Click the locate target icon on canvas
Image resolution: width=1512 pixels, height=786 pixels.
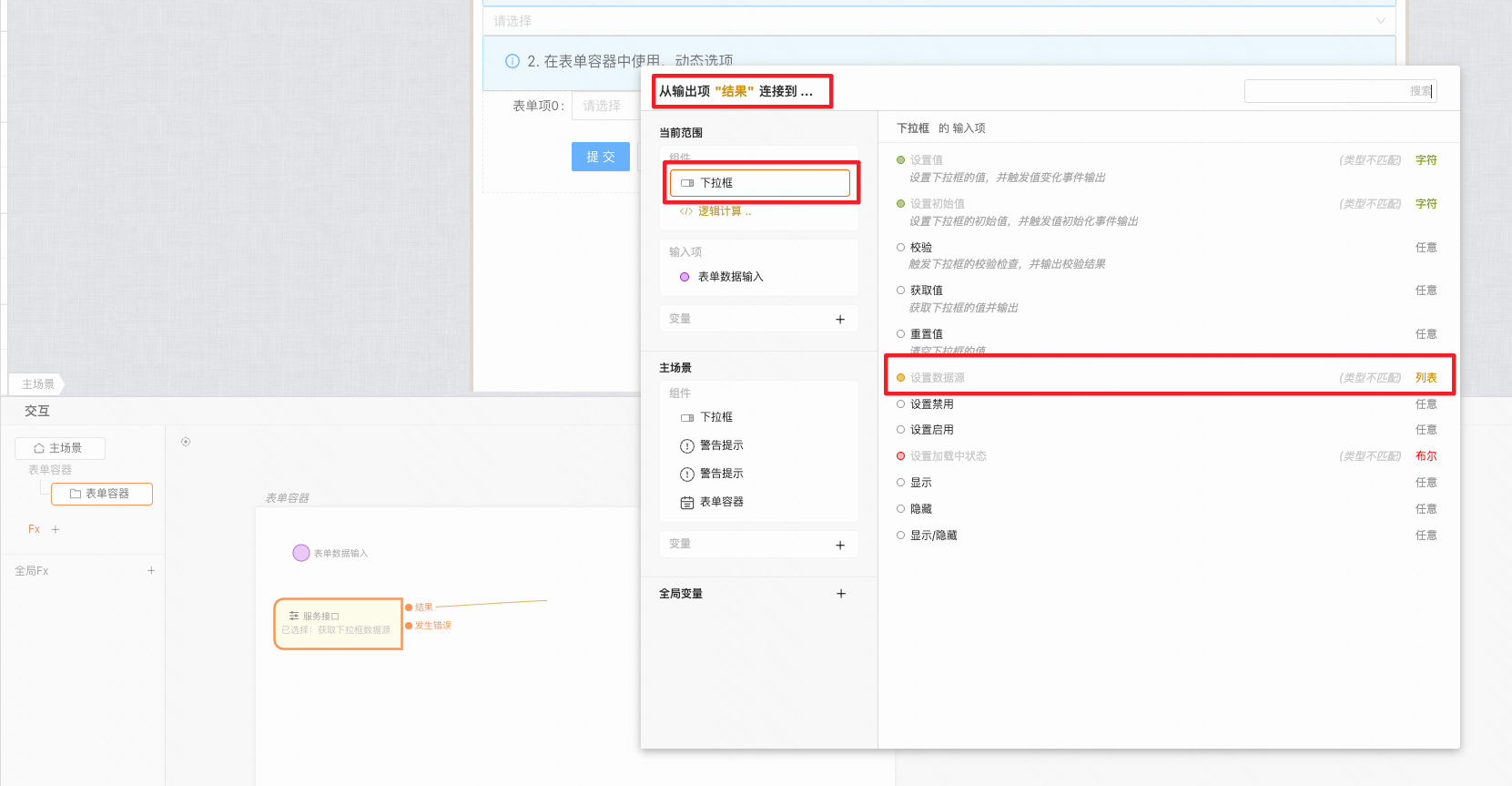[x=186, y=442]
